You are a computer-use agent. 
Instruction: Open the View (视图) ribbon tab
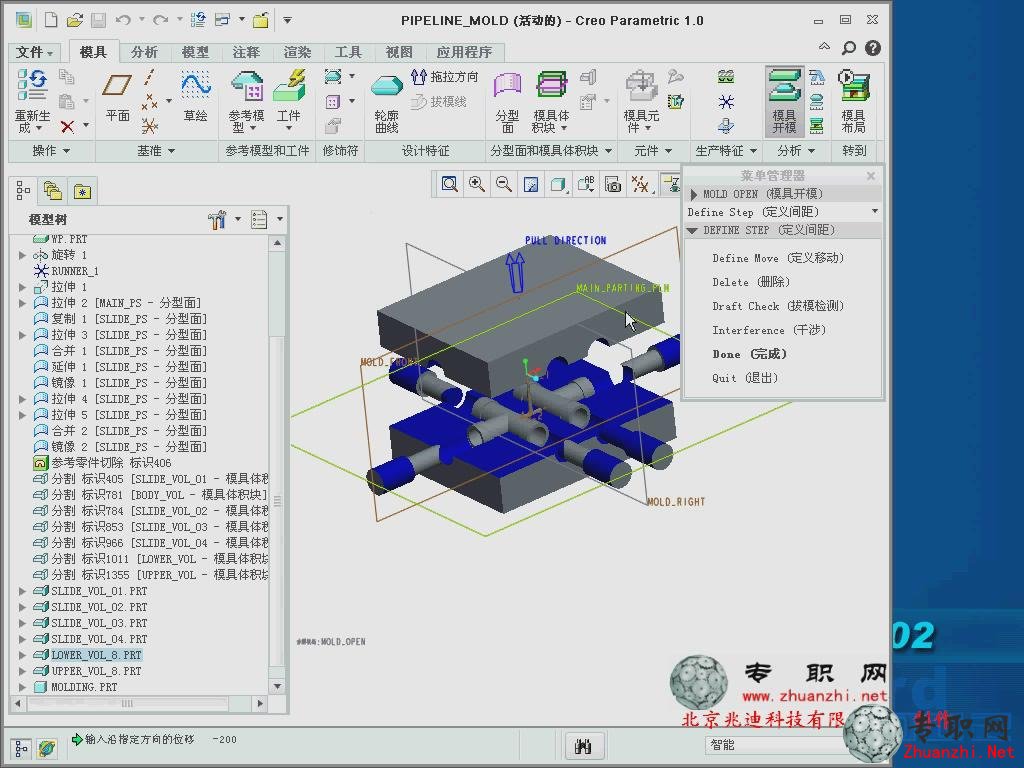(x=399, y=52)
